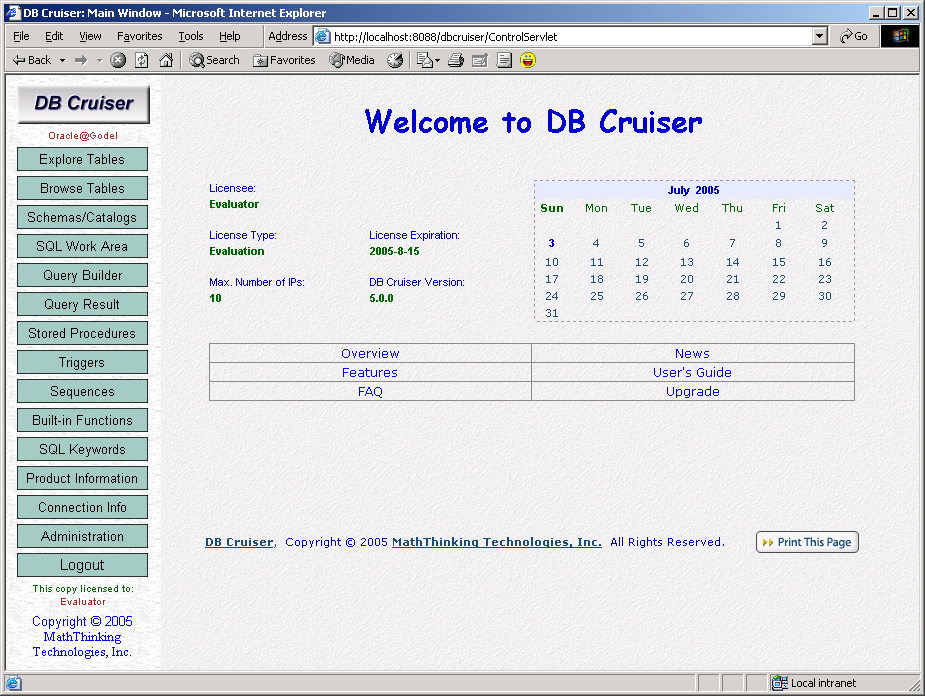
Task: Open the Tools menu
Action: pyautogui.click(x=190, y=36)
